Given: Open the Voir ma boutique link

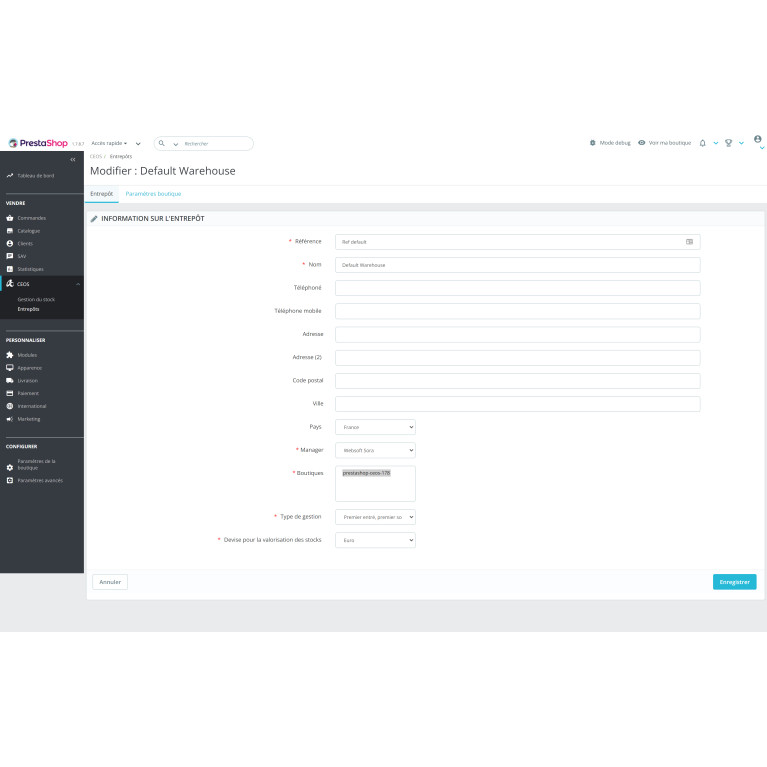Looking at the screenshot, I should pos(664,143).
